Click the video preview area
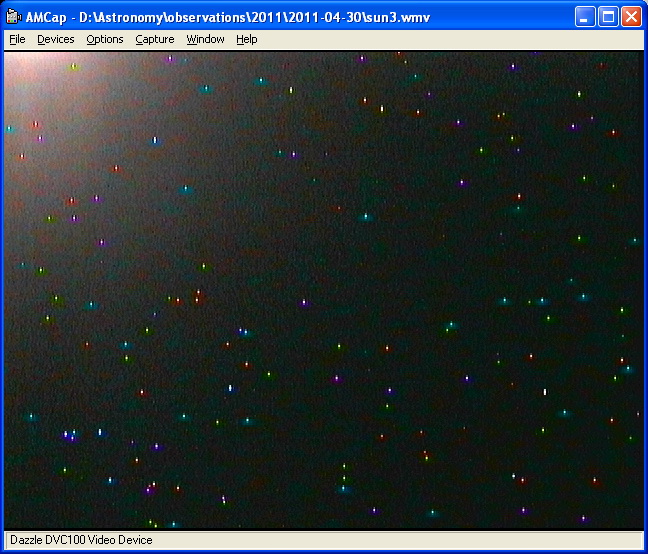Image resolution: width=648 pixels, height=554 pixels. click(x=324, y=290)
